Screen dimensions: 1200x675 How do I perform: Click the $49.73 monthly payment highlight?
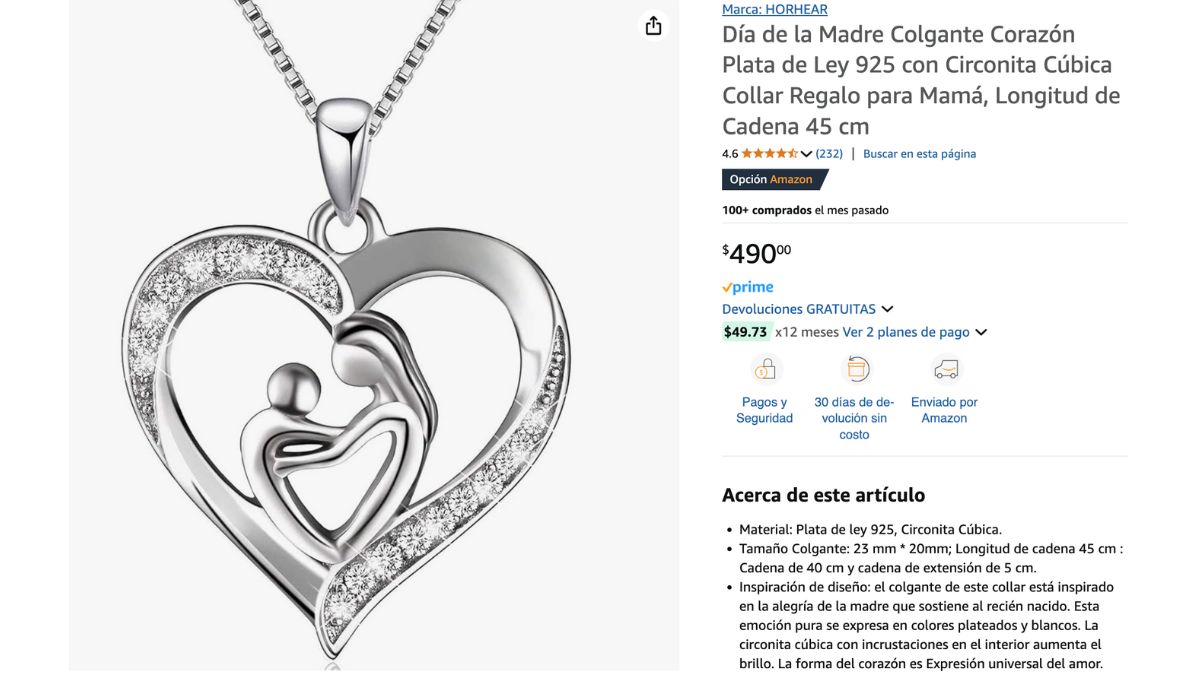(x=746, y=332)
